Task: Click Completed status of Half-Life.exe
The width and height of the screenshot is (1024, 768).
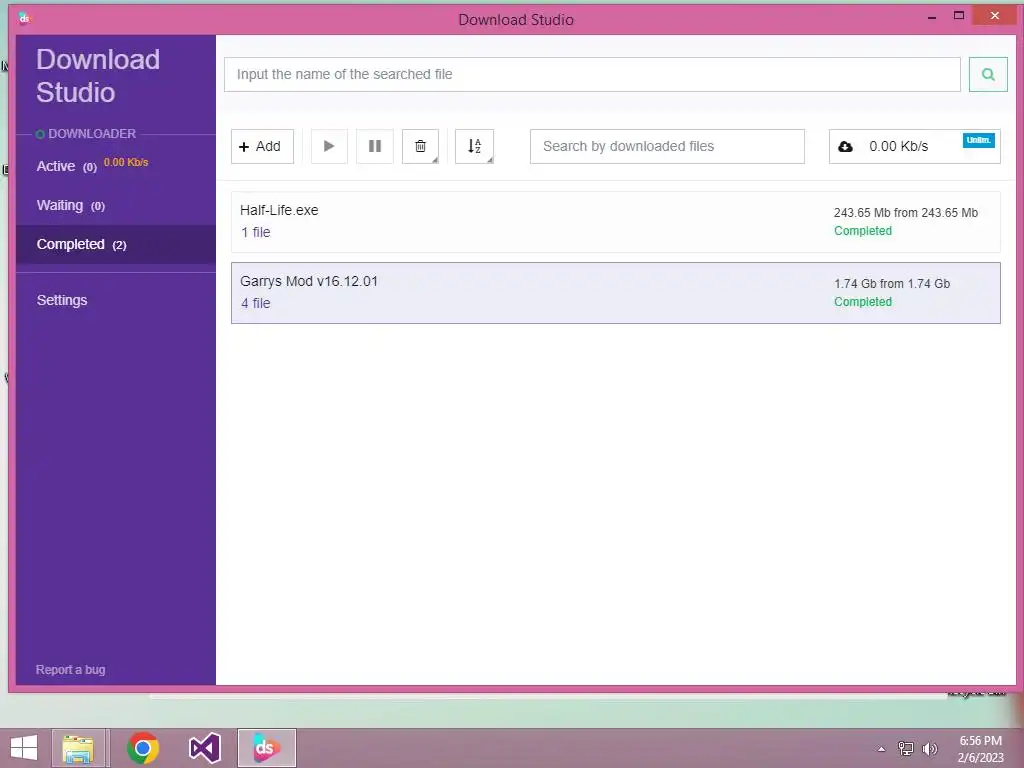Action: pyautogui.click(x=863, y=231)
